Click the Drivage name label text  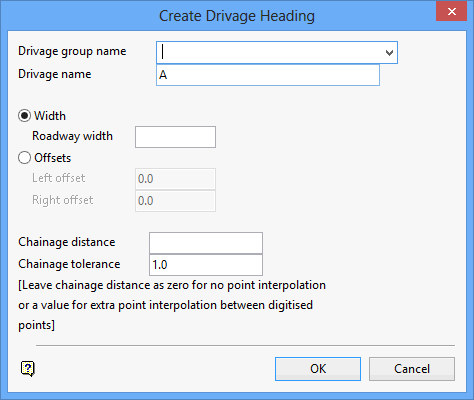55,74
